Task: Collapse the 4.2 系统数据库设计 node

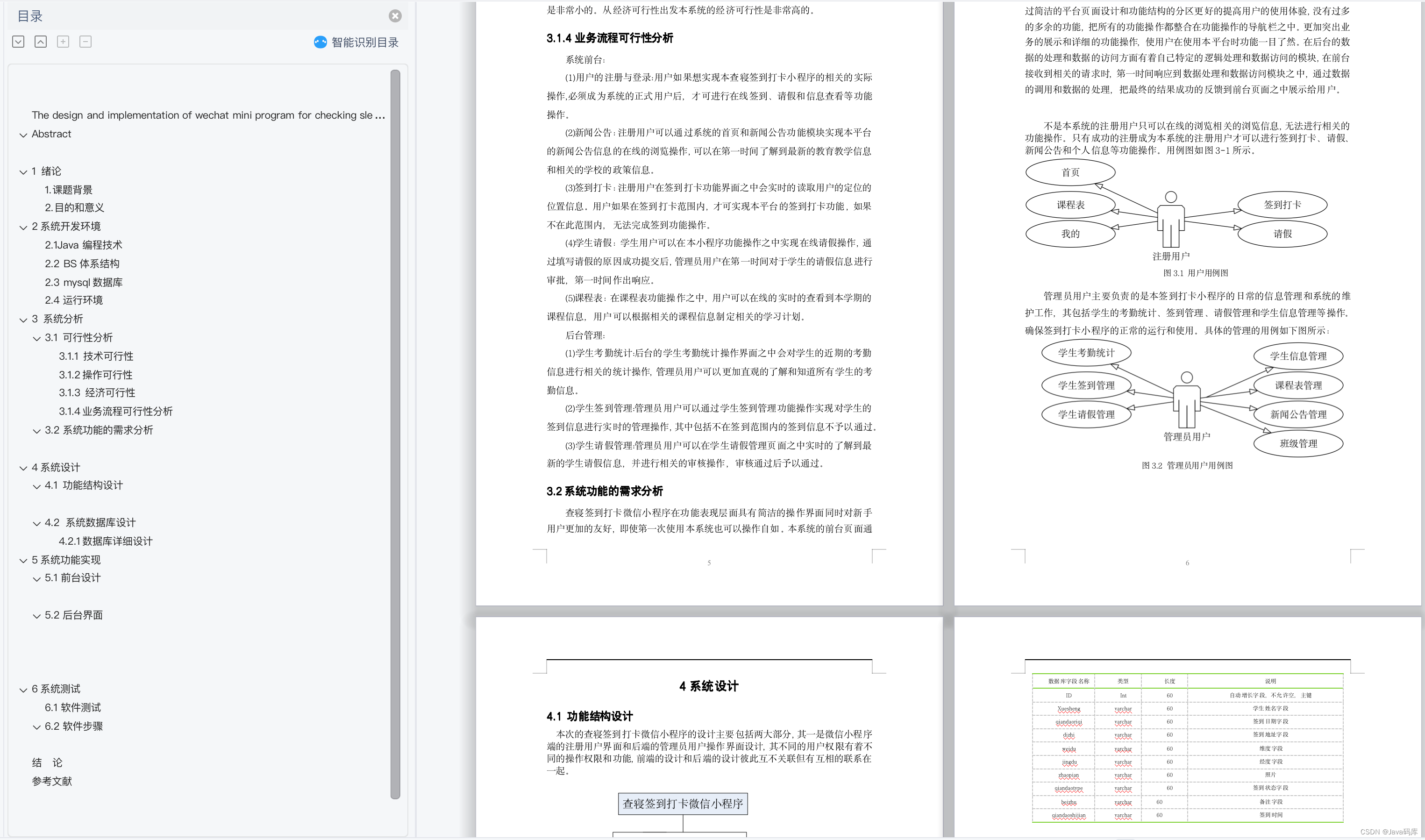Action: pyautogui.click(x=37, y=524)
